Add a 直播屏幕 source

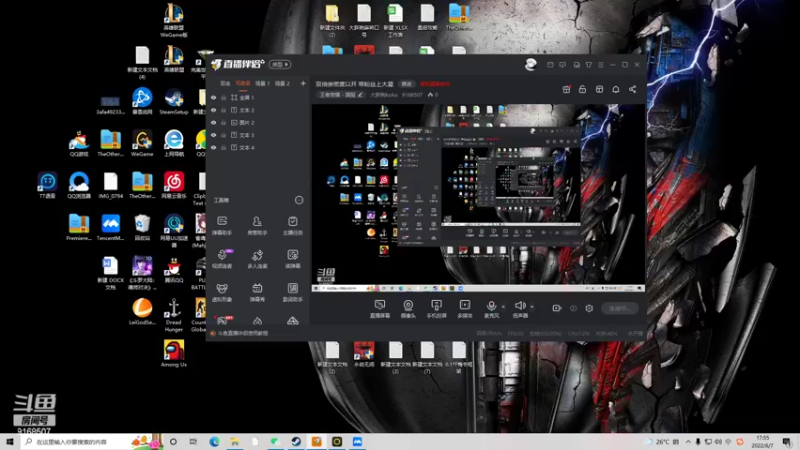(380, 309)
